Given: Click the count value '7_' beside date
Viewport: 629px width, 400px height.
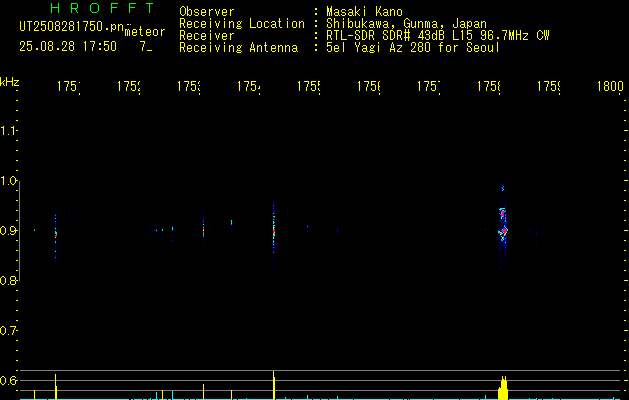Looking at the screenshot, I should point(146,47).
